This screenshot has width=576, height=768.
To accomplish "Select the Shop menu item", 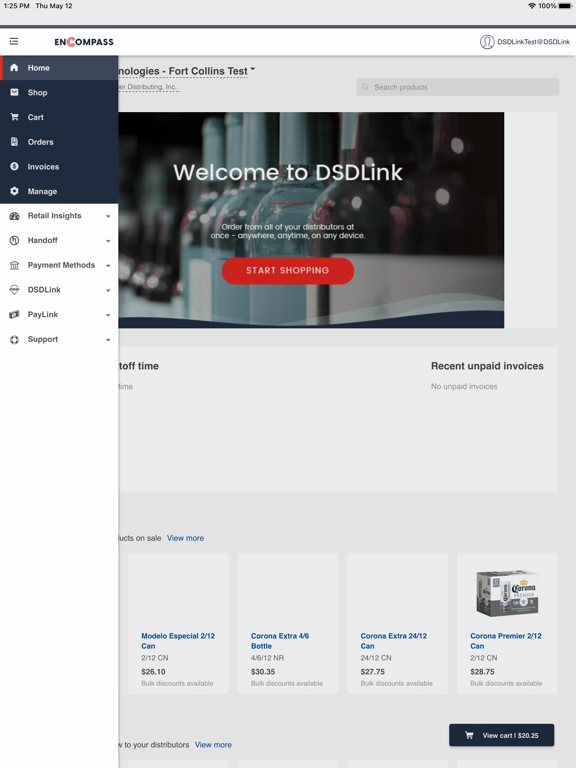I will coord(59,92).
